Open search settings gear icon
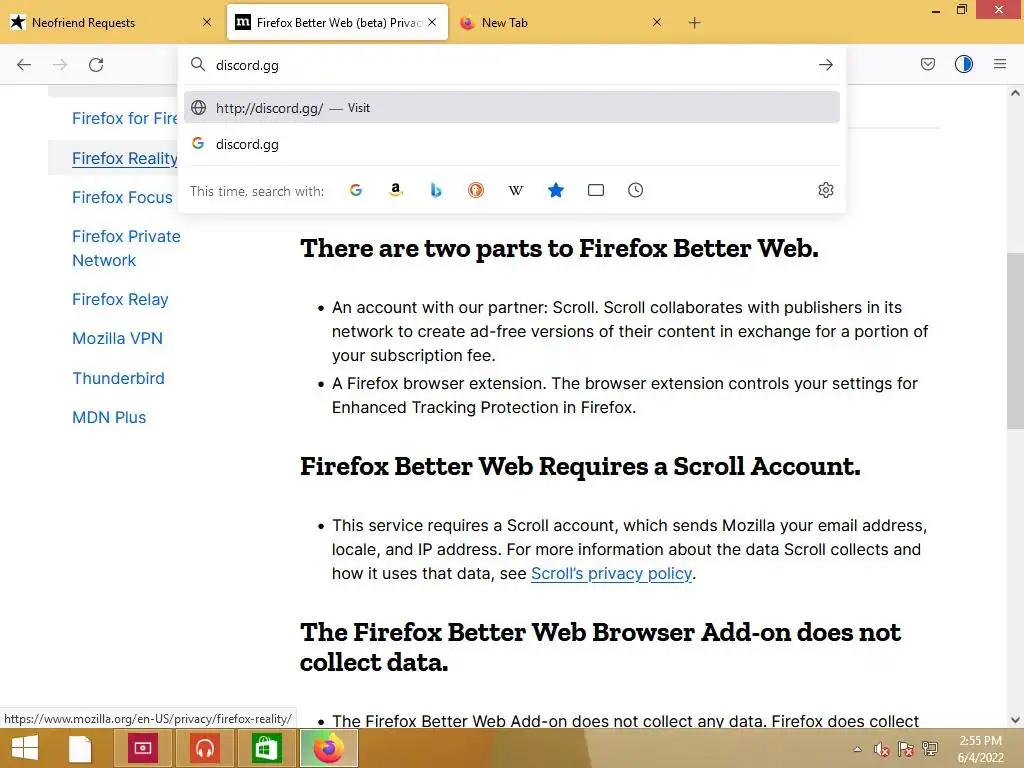 pos(825,190)
